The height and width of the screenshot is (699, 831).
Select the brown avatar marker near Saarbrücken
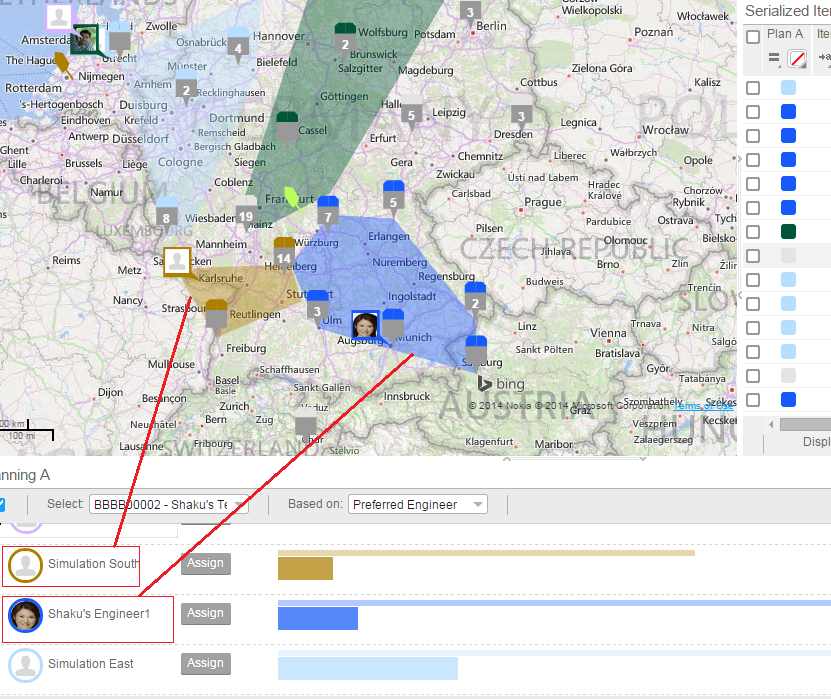pos(177,261)
